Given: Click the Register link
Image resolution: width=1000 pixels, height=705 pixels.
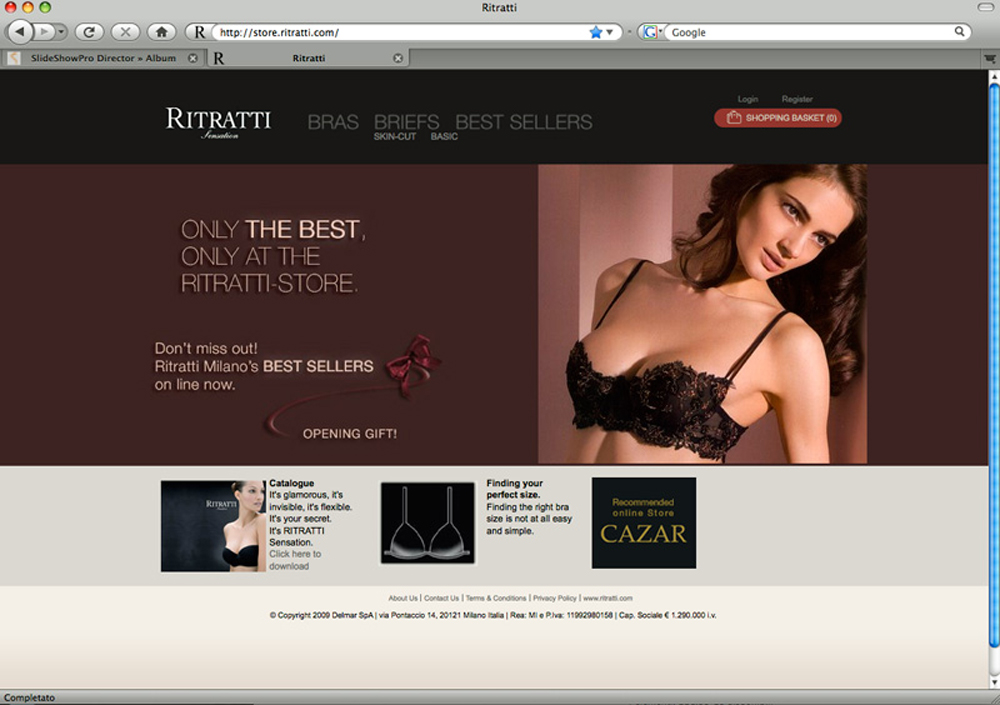Looking at the screenshot, I should (x=797, y=99).
